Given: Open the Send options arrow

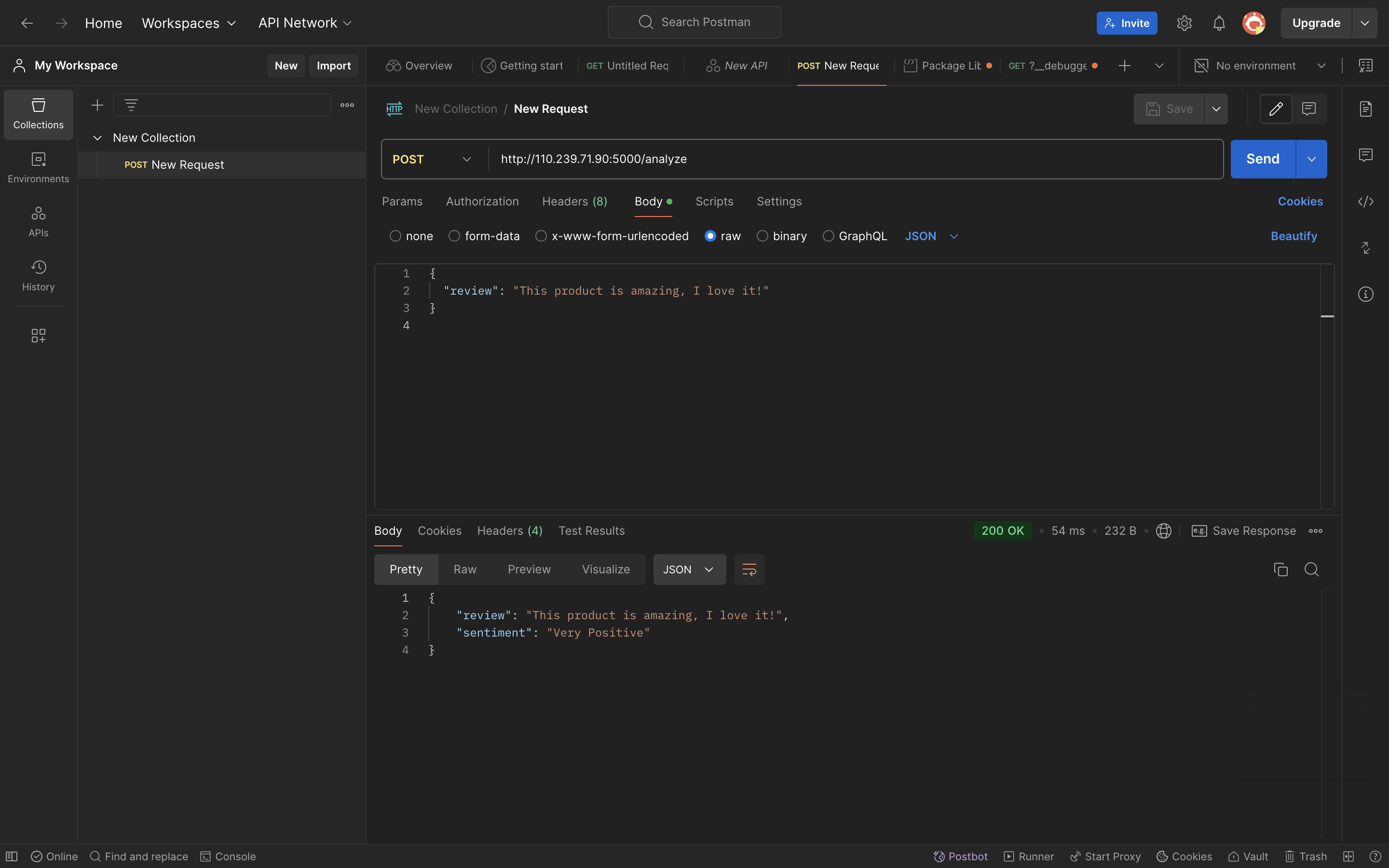Looking at the screenshot, I should point(1311,159).
